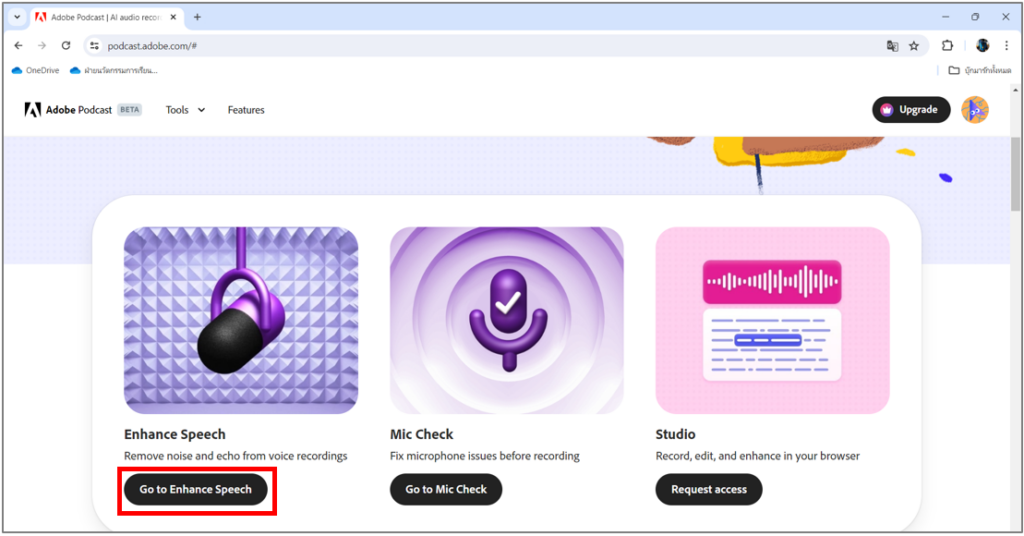The height and width of the screenshot is (536, 1024).
Task: Go back to previous page
Action: 18,46
